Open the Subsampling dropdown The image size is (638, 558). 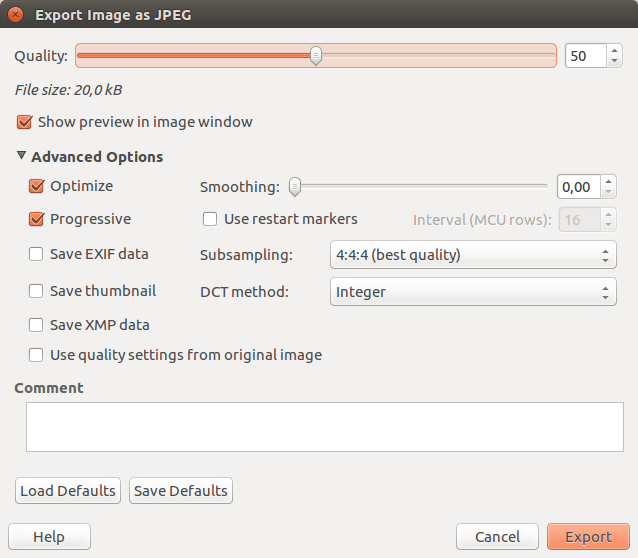click(x=472, y=255)
